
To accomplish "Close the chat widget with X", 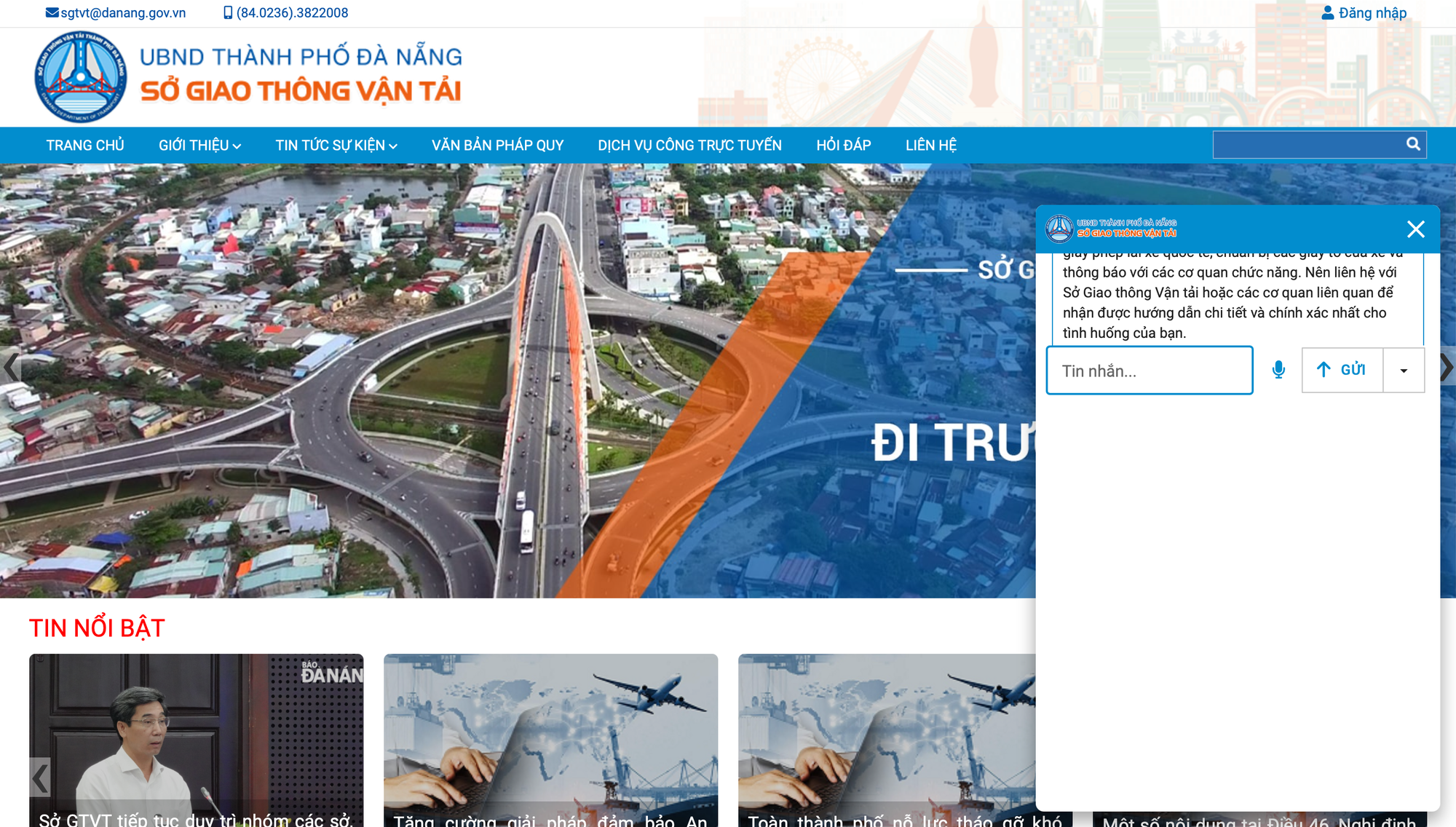I will pyautogui.click(x=1415, y=229).
